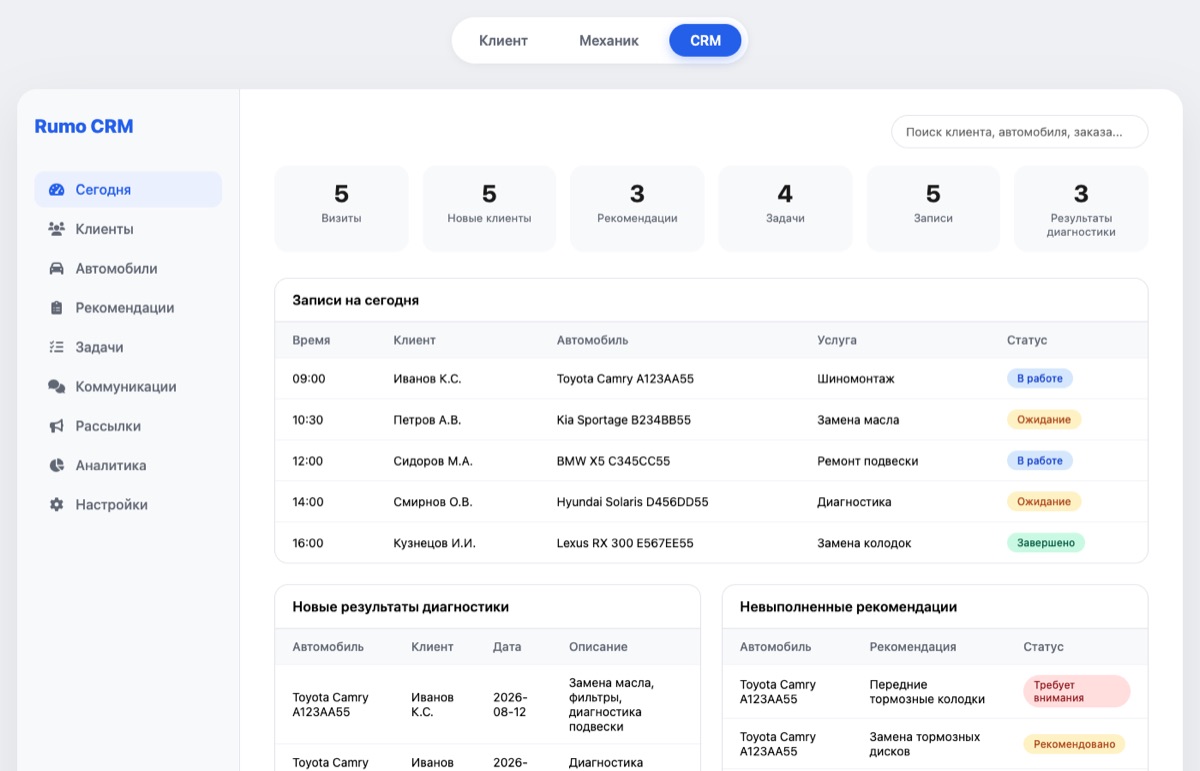Click Замена тормозных дисков recommendation
The height and width of the screenshot is (771, 1200).
pyautogui.click(x=925, y=744)
